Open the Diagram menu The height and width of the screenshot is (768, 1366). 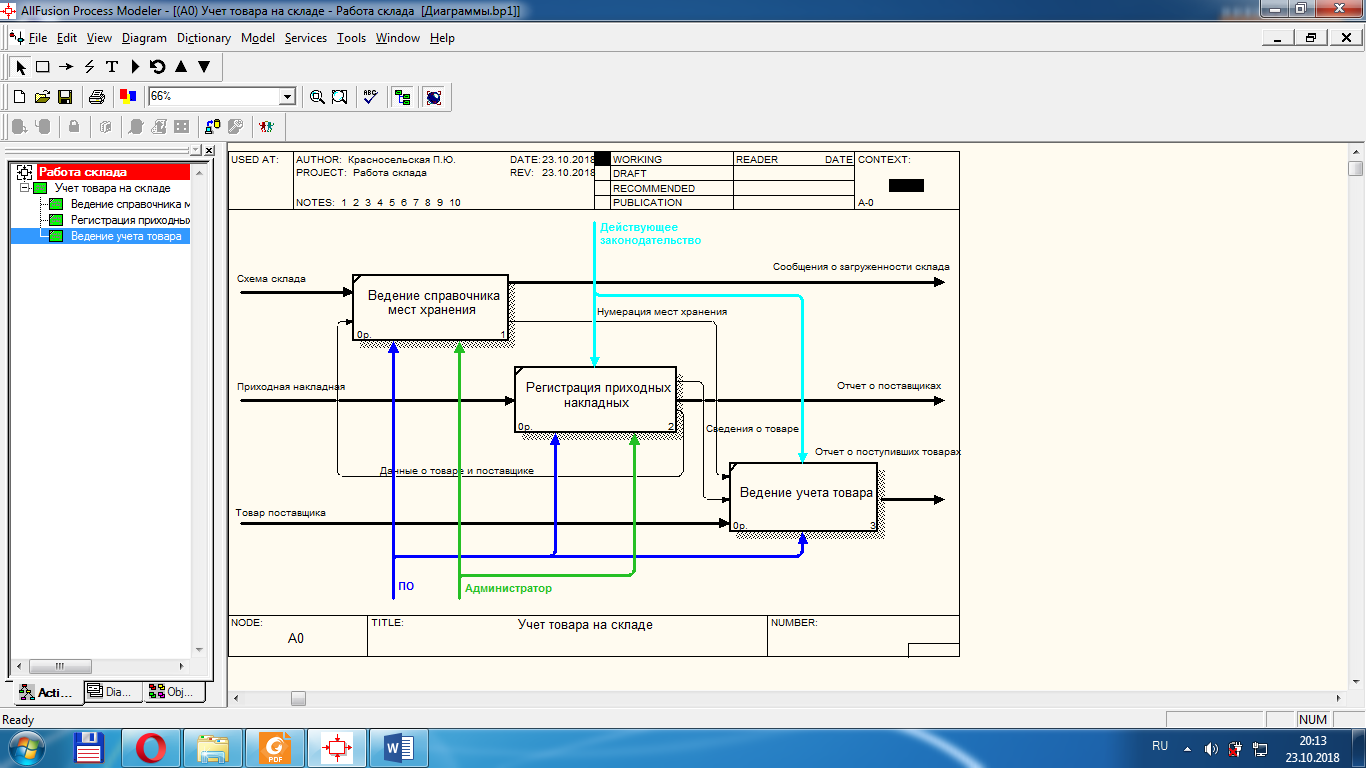pyautogui.click(x=144, y=38)
